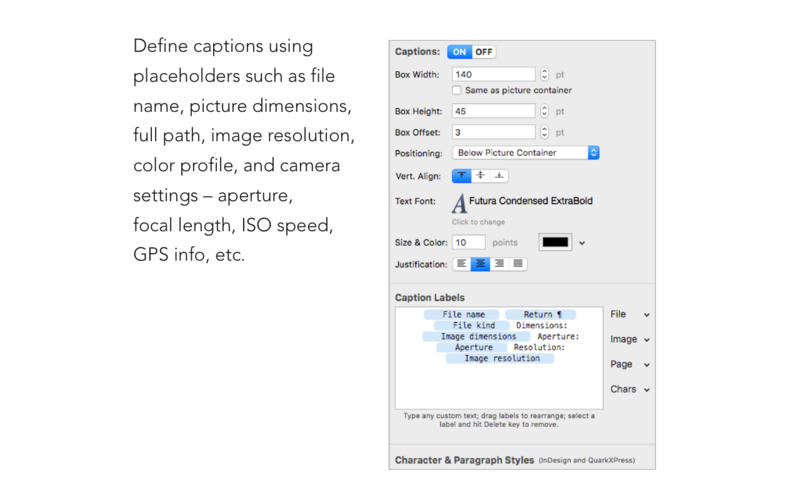Viewport: 800px width, 500px height.
Task: Click the font icon to change font
Action: tap(459, 203)
